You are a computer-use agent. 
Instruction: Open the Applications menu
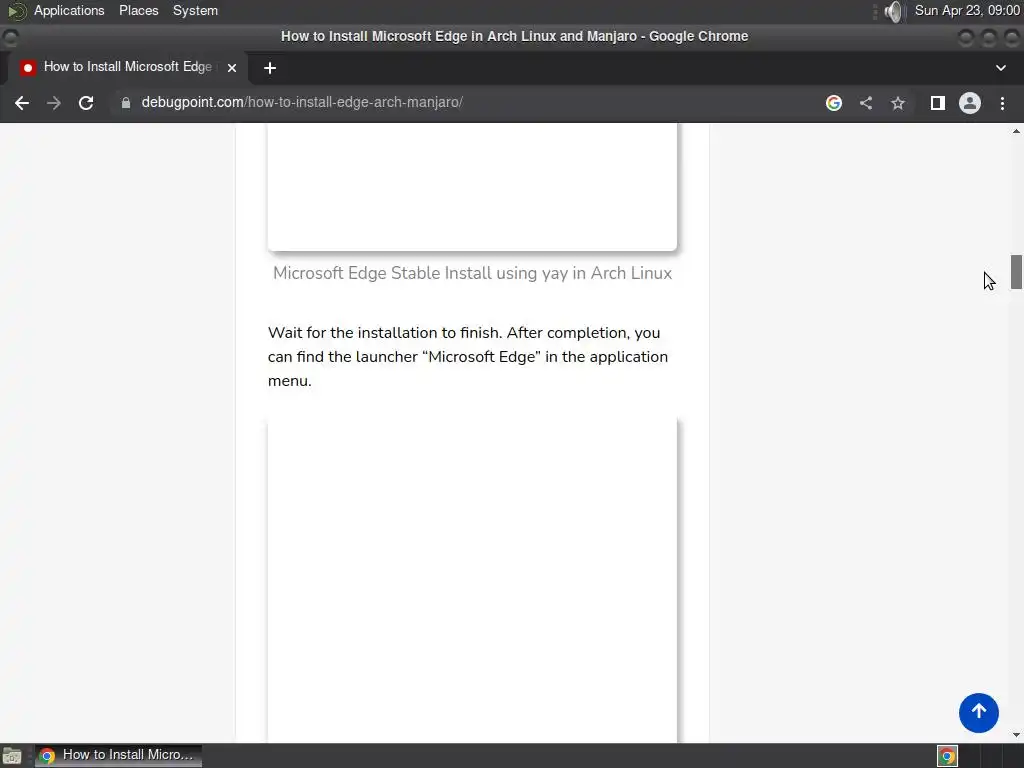[69, 10]
